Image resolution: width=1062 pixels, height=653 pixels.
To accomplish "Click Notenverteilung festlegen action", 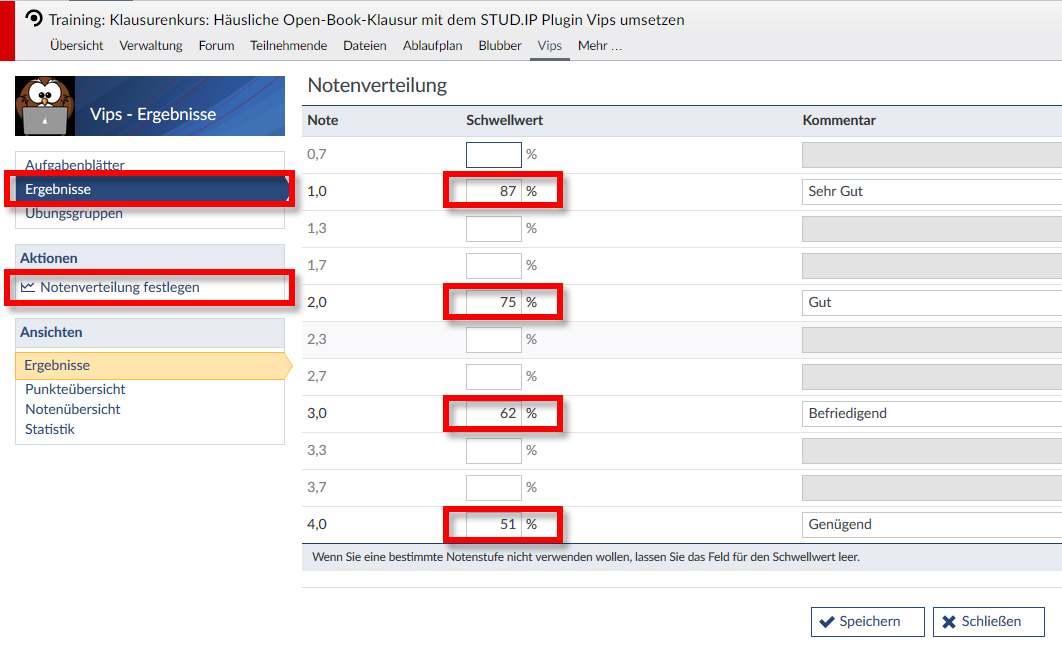I will click(x=119, y=287).
